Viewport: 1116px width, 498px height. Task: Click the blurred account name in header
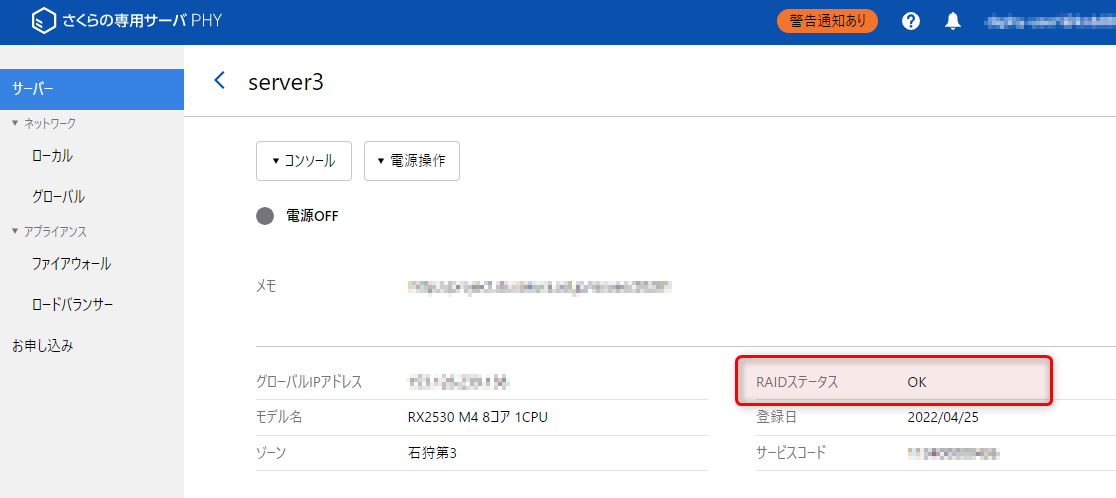pos(1048,21)
